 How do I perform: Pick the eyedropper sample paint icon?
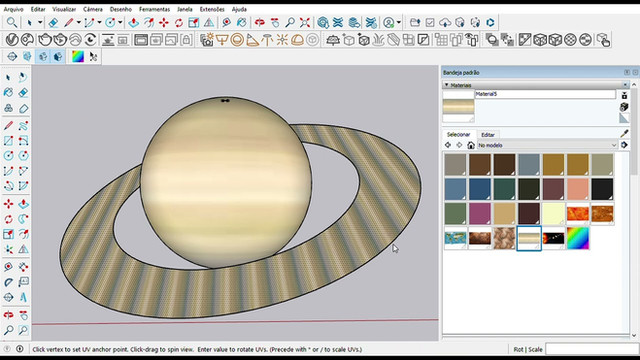point(624,133)
